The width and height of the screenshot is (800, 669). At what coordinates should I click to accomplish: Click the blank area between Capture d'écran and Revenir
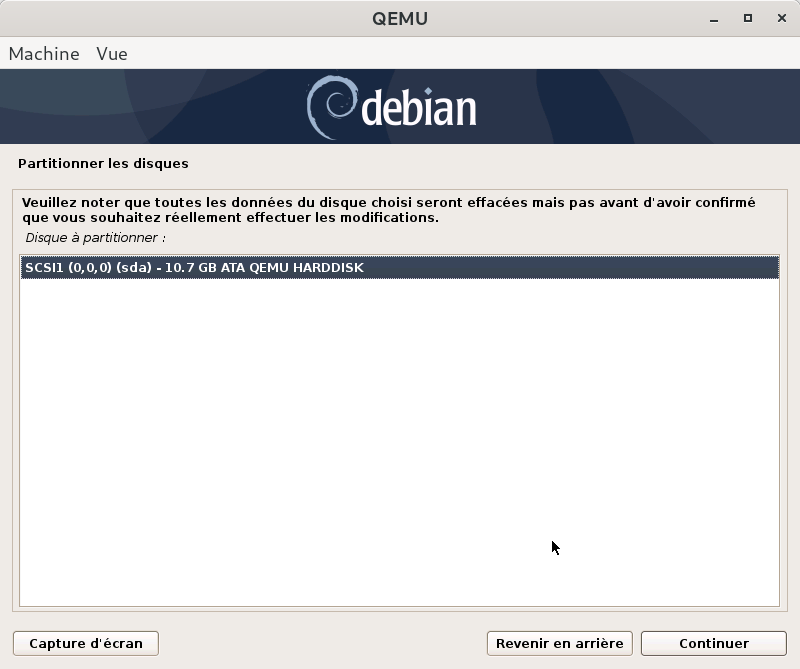click(320, 643)
